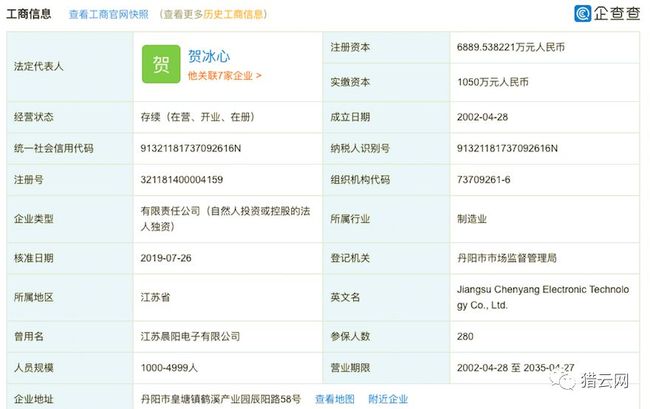The image size is (650, 409).
Task: Click the 注册号 label cell
Action: 70,179
